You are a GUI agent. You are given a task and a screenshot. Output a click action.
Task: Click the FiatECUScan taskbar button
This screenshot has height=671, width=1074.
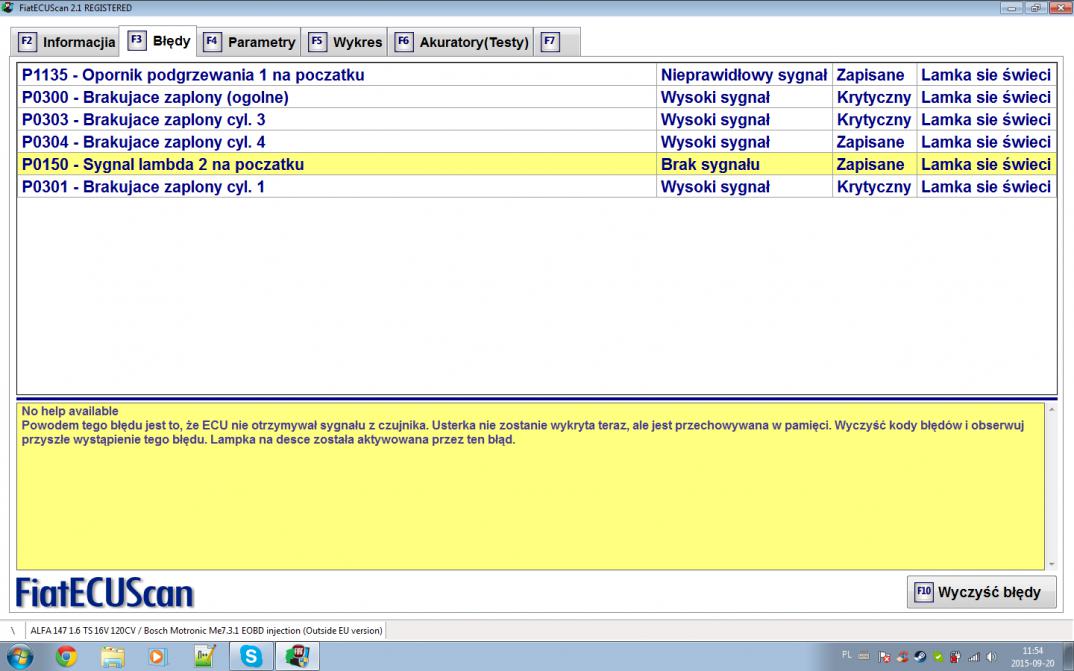(x=297, y=657)
